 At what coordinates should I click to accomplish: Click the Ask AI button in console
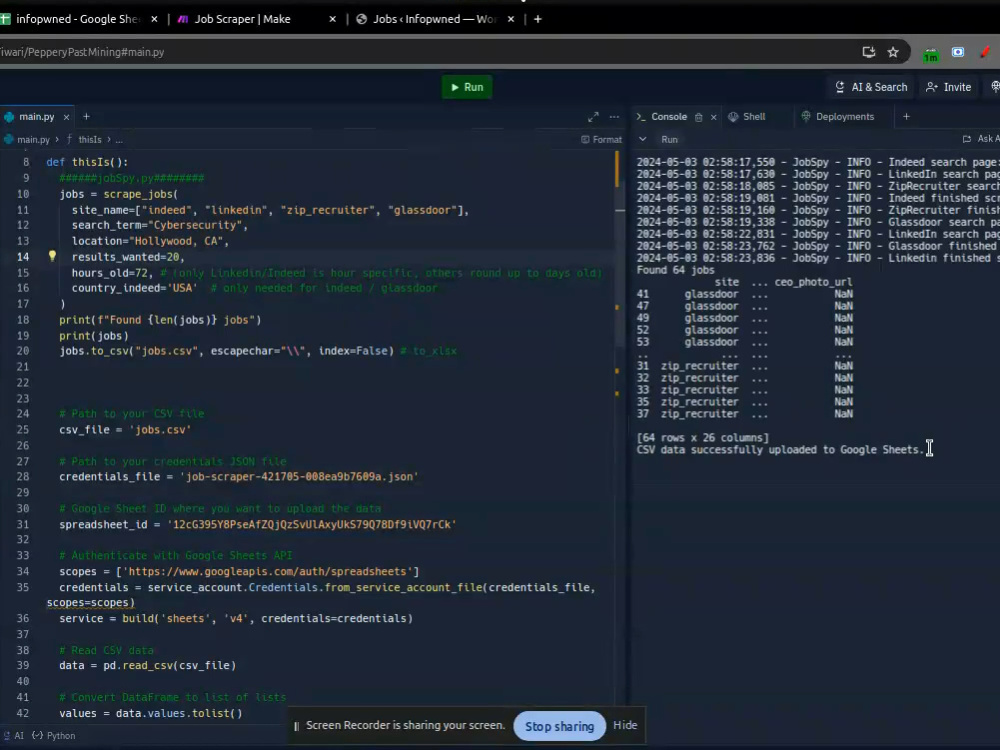tap(981, 139)
